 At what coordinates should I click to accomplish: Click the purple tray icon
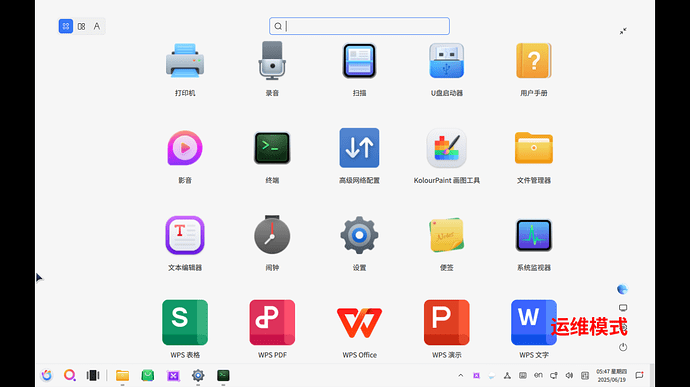click(x=476, y=376)
